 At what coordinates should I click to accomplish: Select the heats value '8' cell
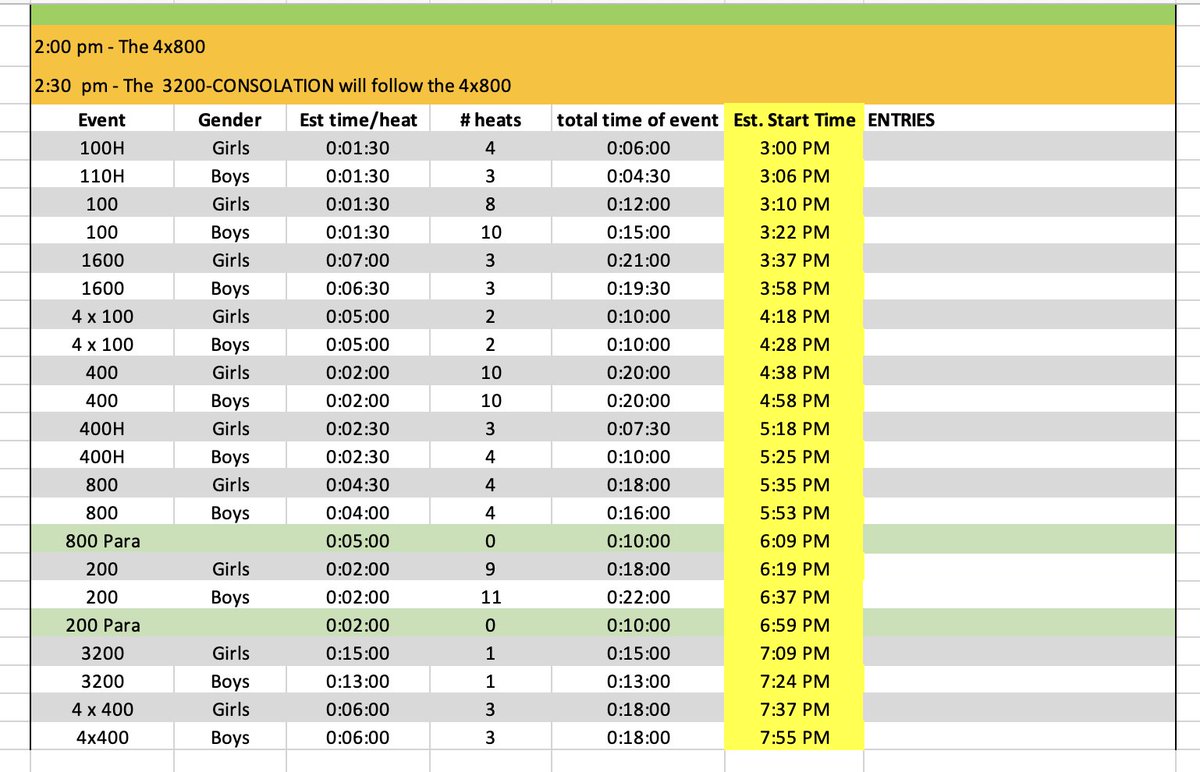click(490, 204)
